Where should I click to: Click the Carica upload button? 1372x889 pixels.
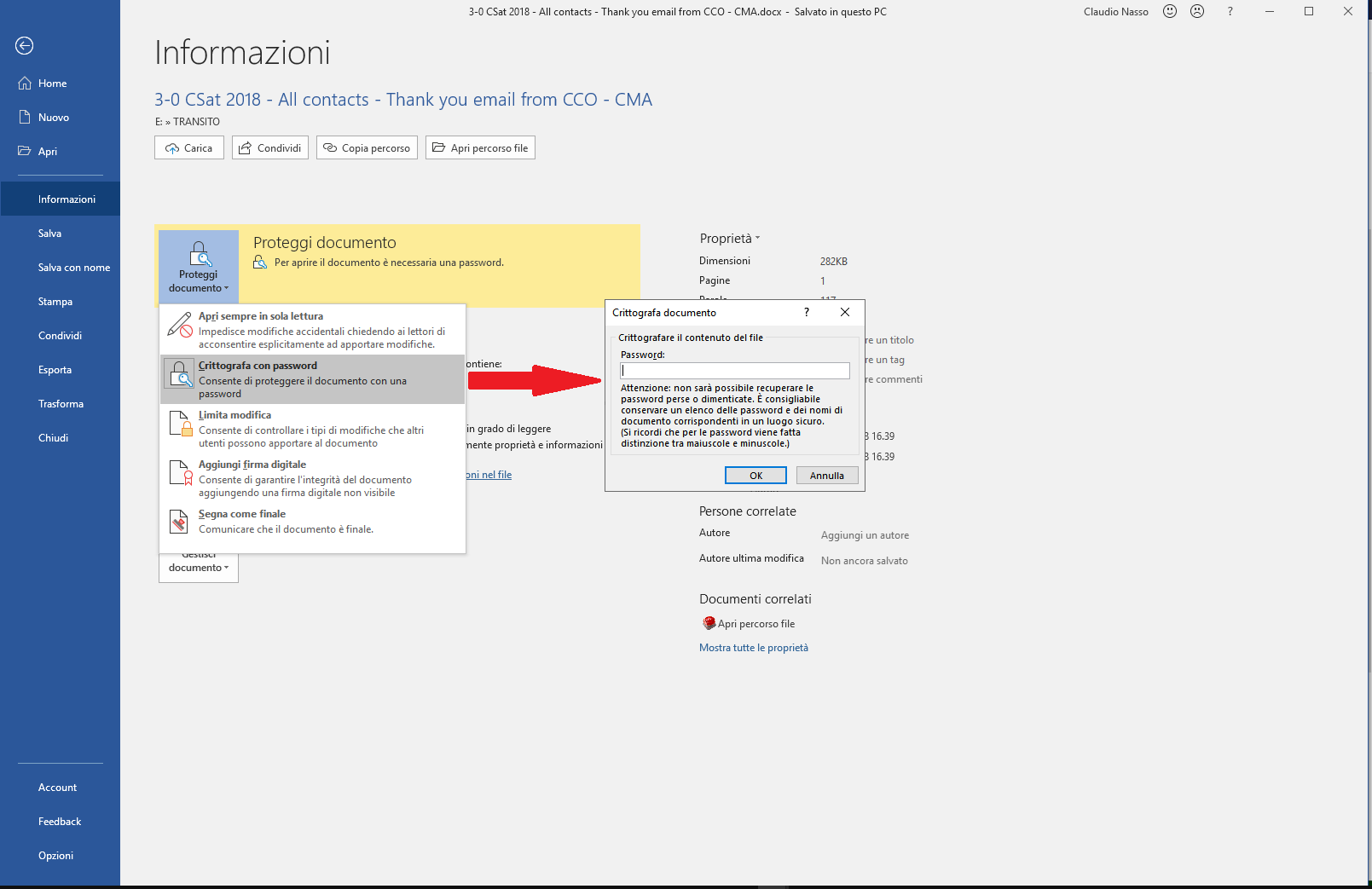coord(189,147)
